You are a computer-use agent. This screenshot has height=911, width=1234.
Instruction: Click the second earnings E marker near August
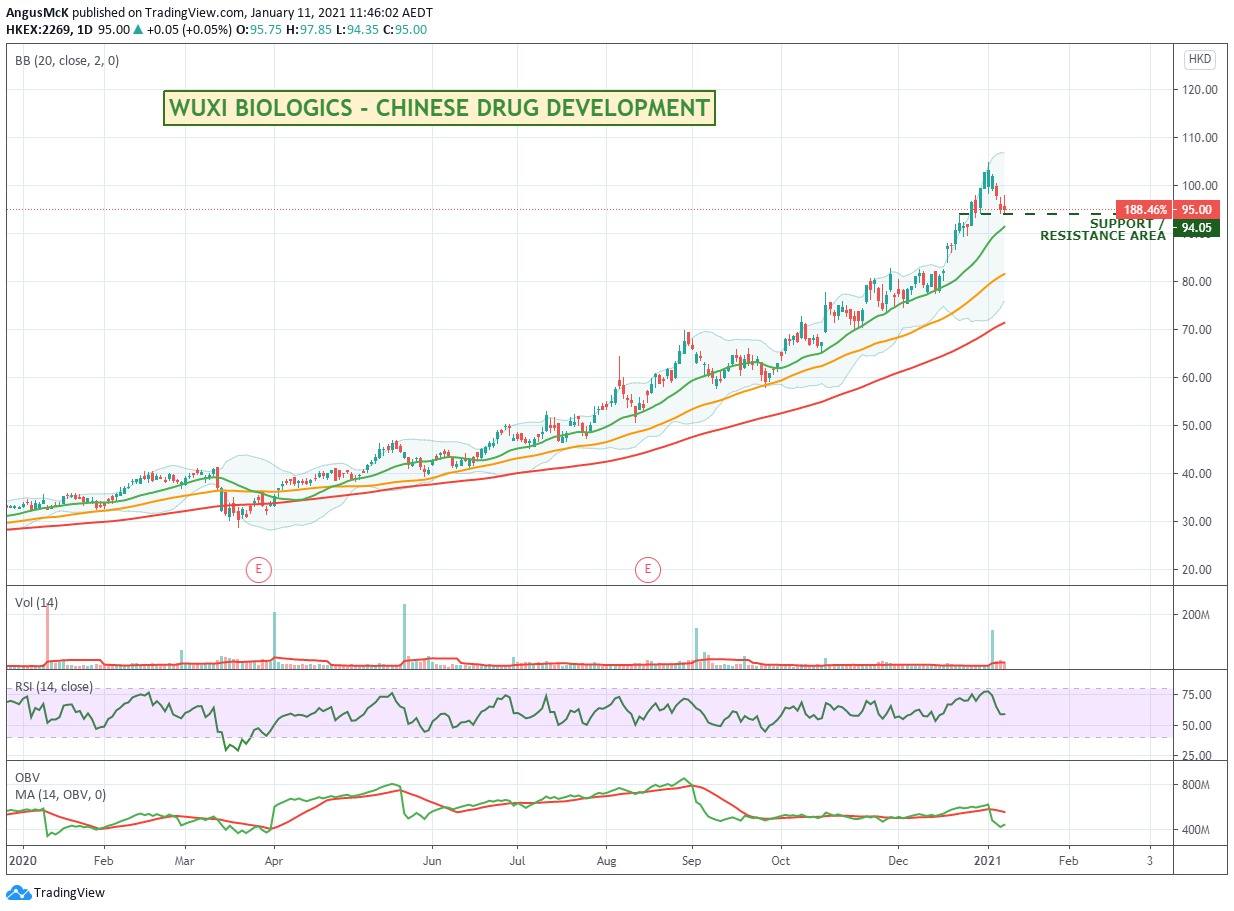click(648, 570)
